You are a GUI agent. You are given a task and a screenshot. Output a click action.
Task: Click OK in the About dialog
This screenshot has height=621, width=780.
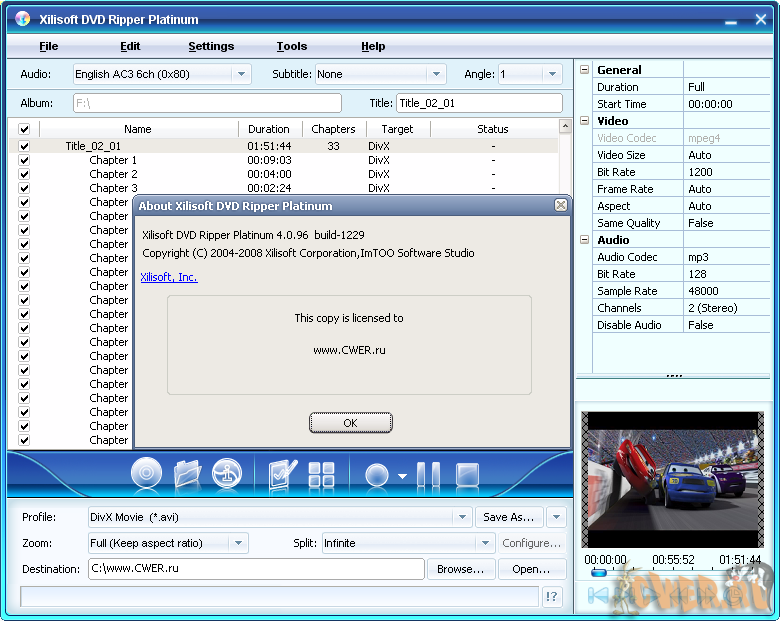350,423
